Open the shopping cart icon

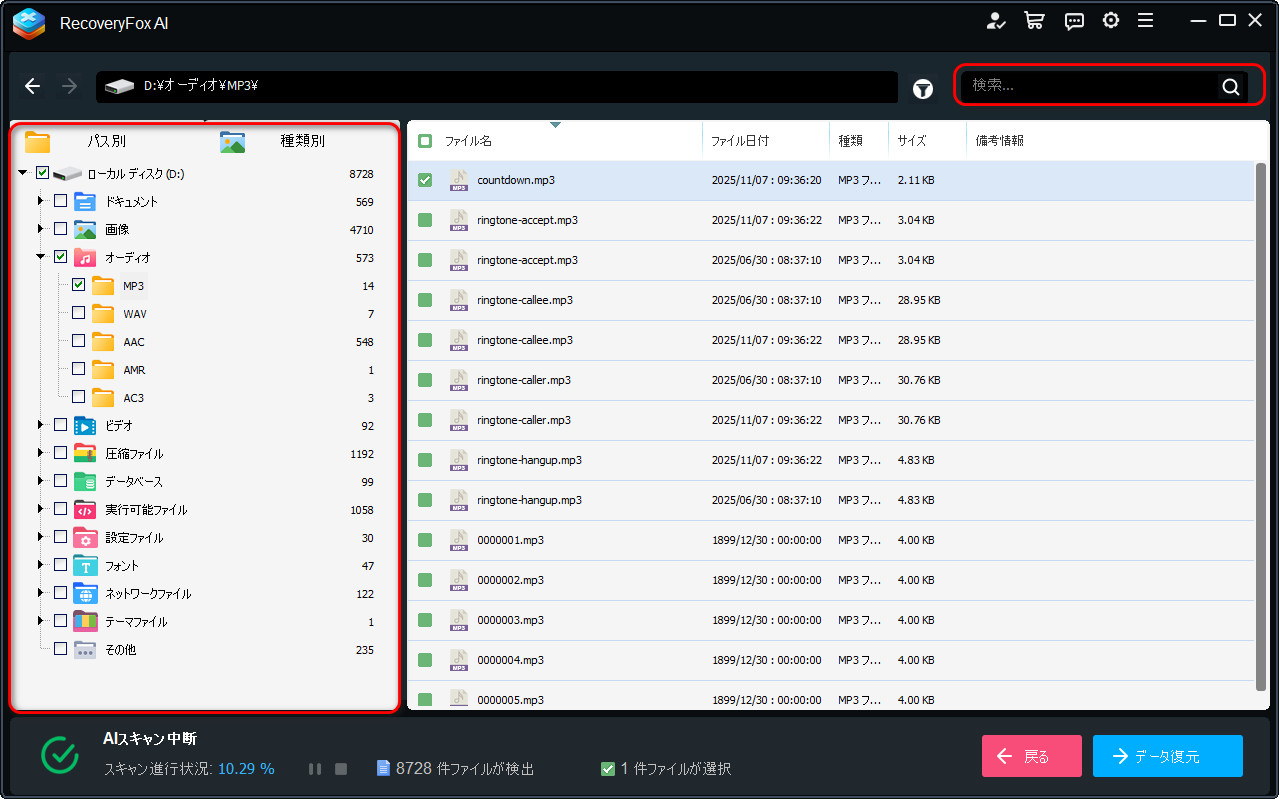[x=1034, y=21]
